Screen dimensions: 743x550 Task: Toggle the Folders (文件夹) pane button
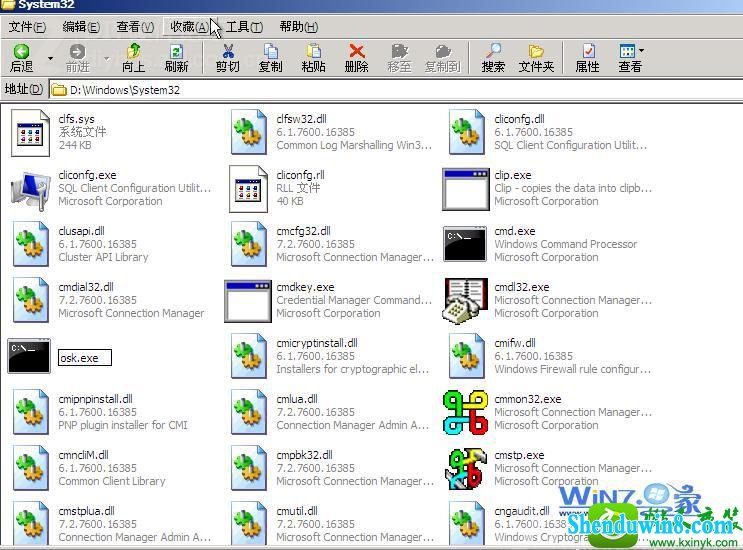pyautogui.click(x=536, y=58)
